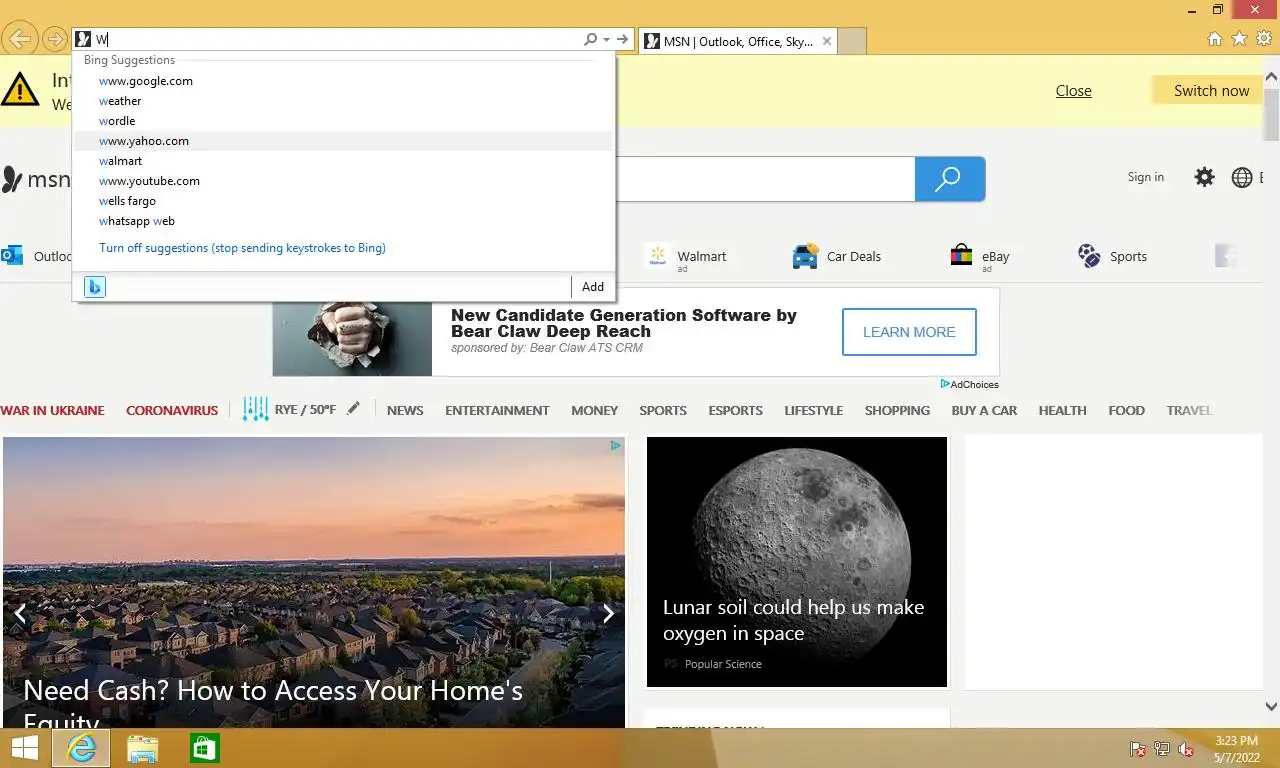This screenshot has height=768, width=1280.
Task: Click LEARN MORE in the ad banner
Action: pos(909,332)
